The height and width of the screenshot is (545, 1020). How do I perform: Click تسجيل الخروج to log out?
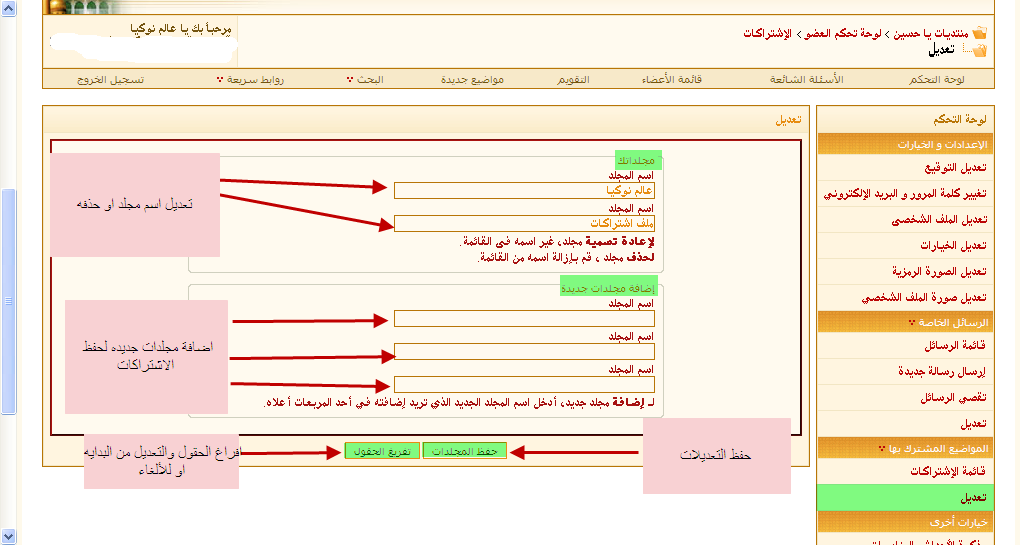[x=110, y=79]
